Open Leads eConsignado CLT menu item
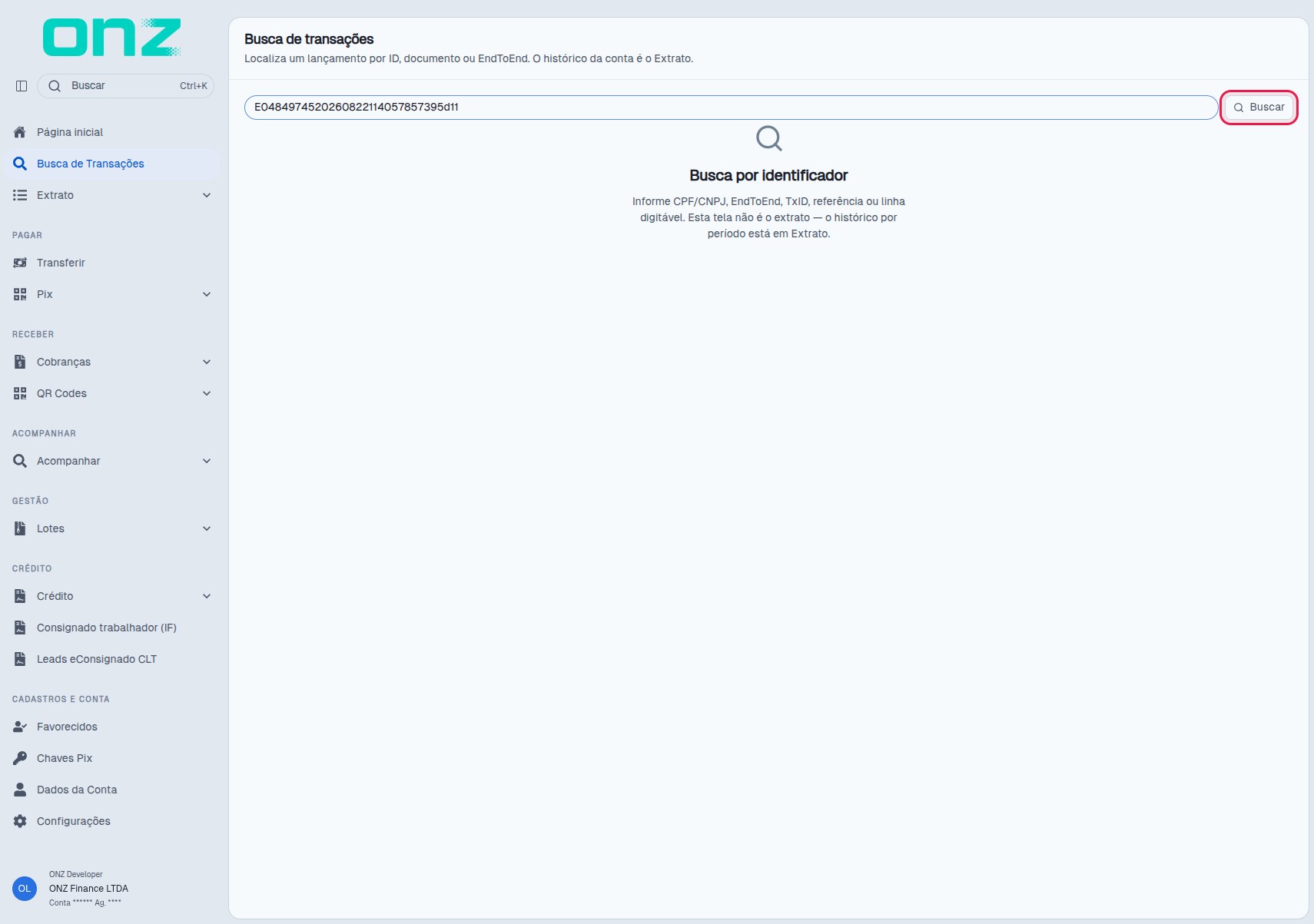 coord(112,659)
